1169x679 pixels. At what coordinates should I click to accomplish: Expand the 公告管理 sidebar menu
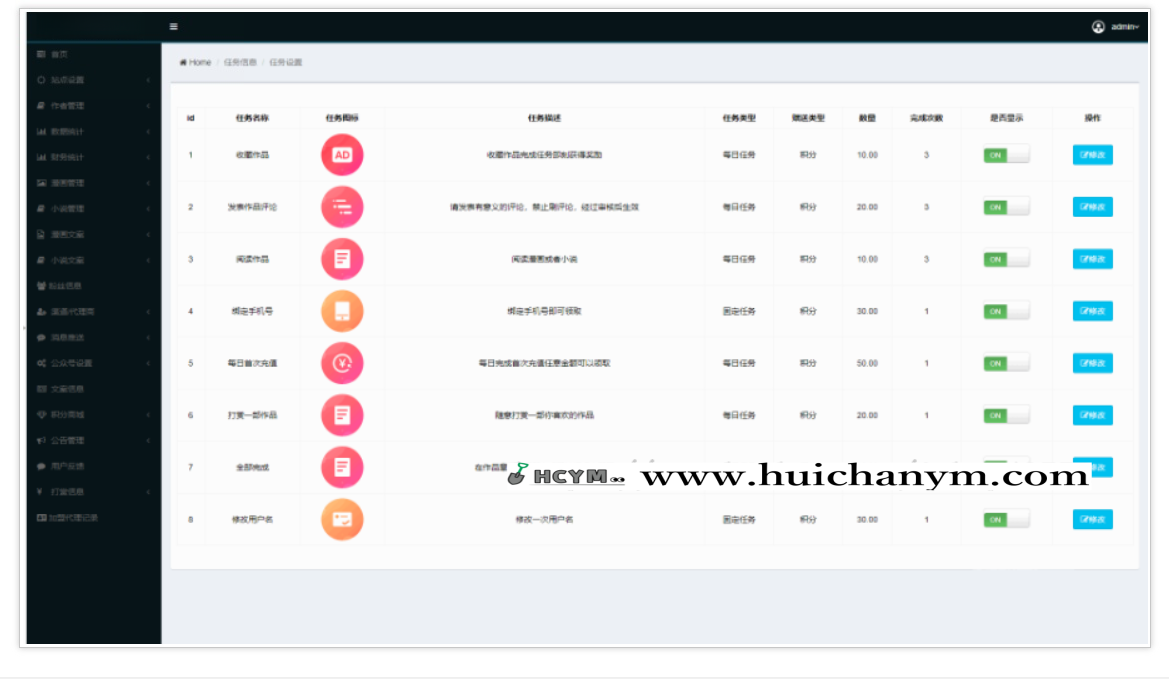coord(92,440)
